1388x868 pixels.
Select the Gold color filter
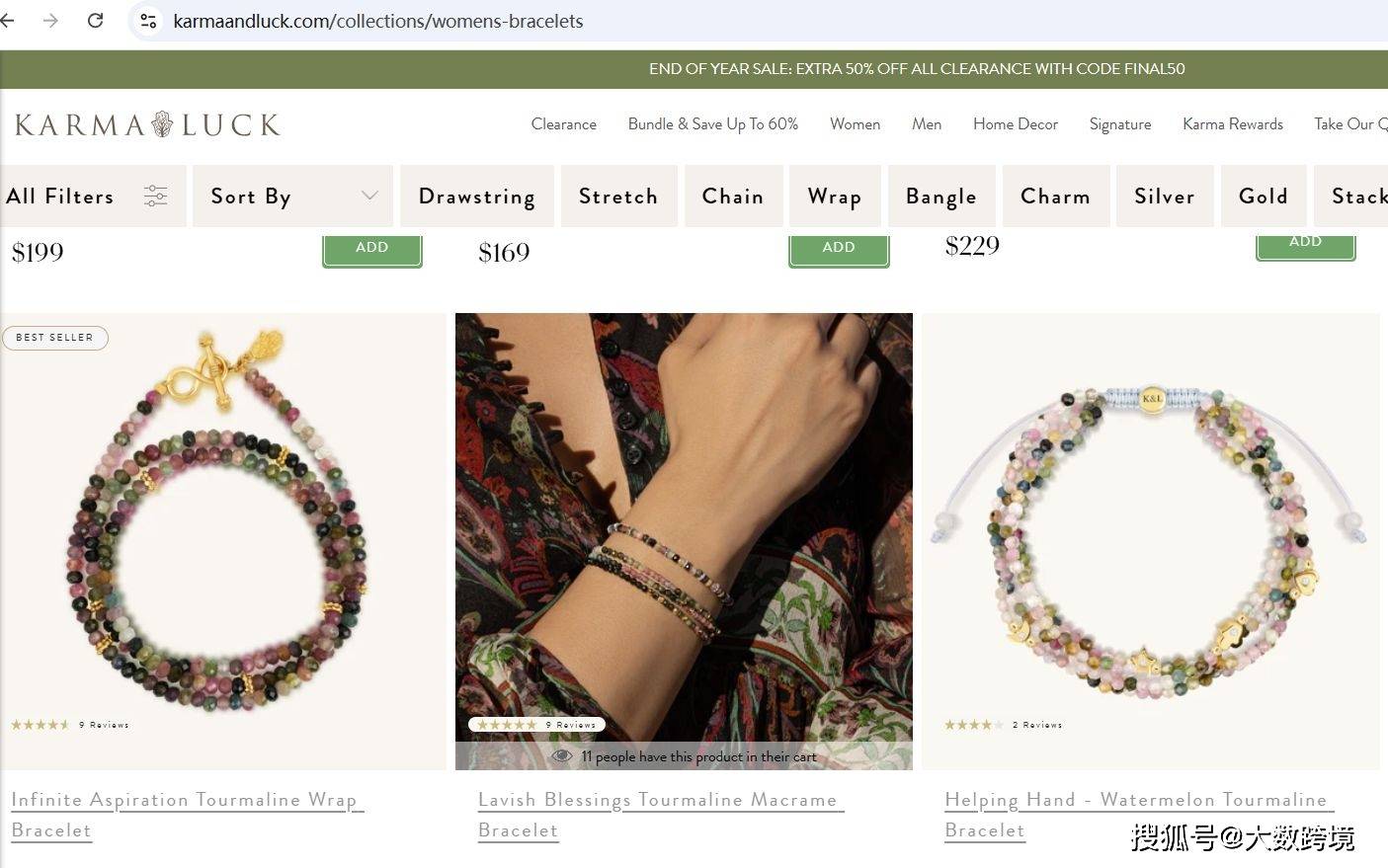(x=1264, y=197)
